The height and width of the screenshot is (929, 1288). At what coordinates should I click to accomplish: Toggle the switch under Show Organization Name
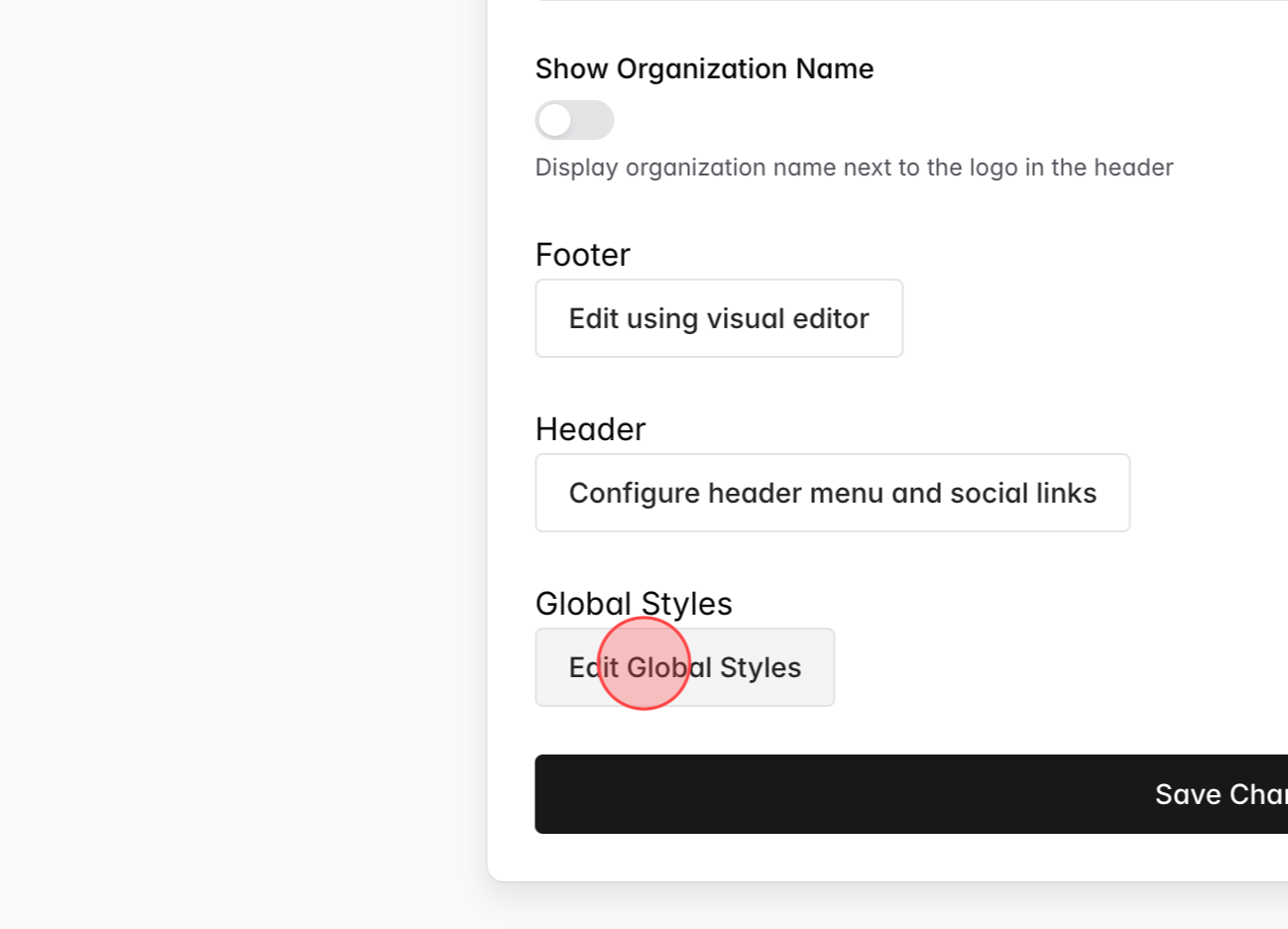(x=575, y=120)
